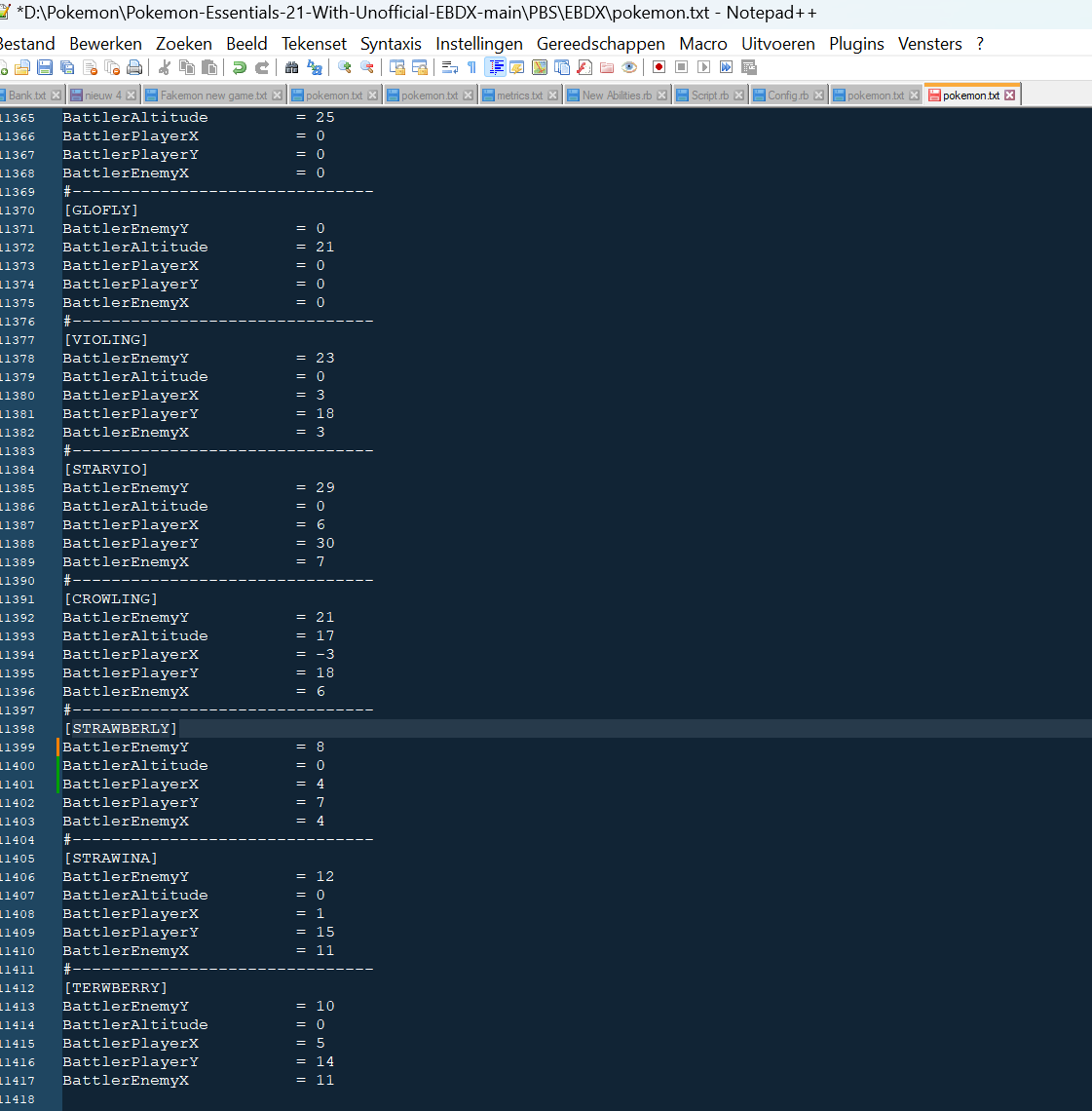Start macro recording with red dot button

[x=659, y=67]
